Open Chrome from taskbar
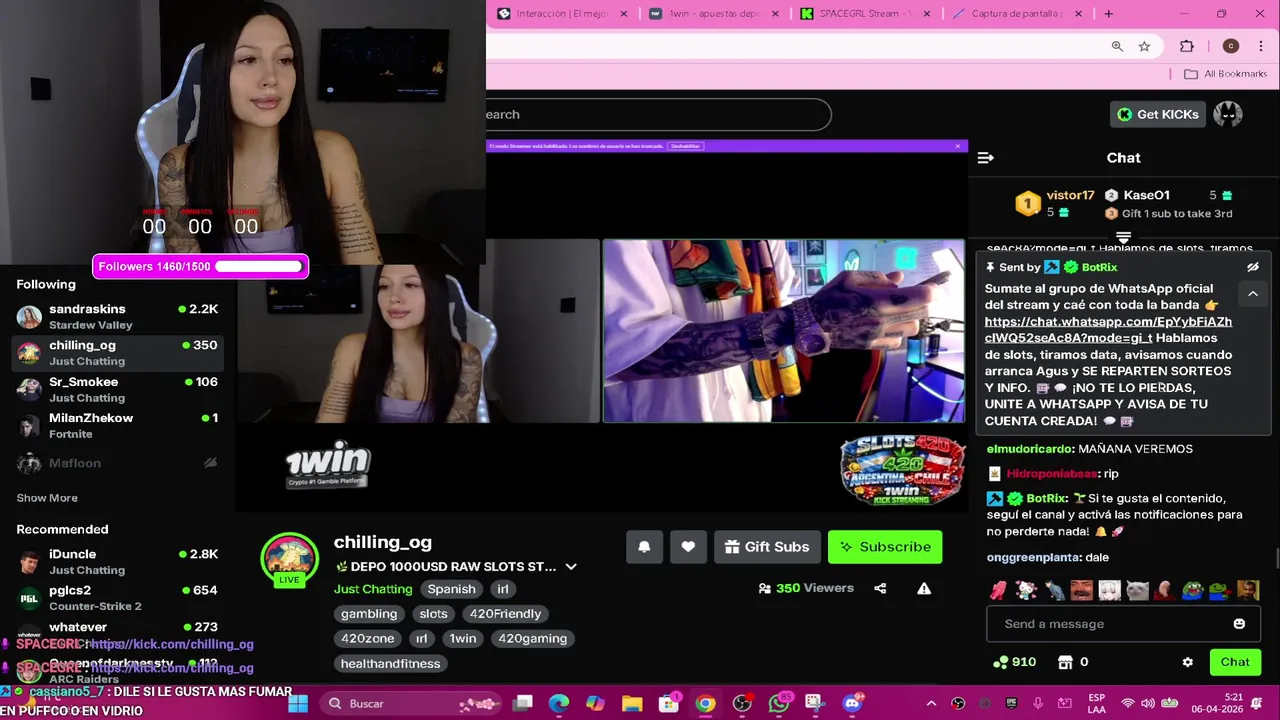Viewport: 1280px width, 720px height. (x=705, y=703)
